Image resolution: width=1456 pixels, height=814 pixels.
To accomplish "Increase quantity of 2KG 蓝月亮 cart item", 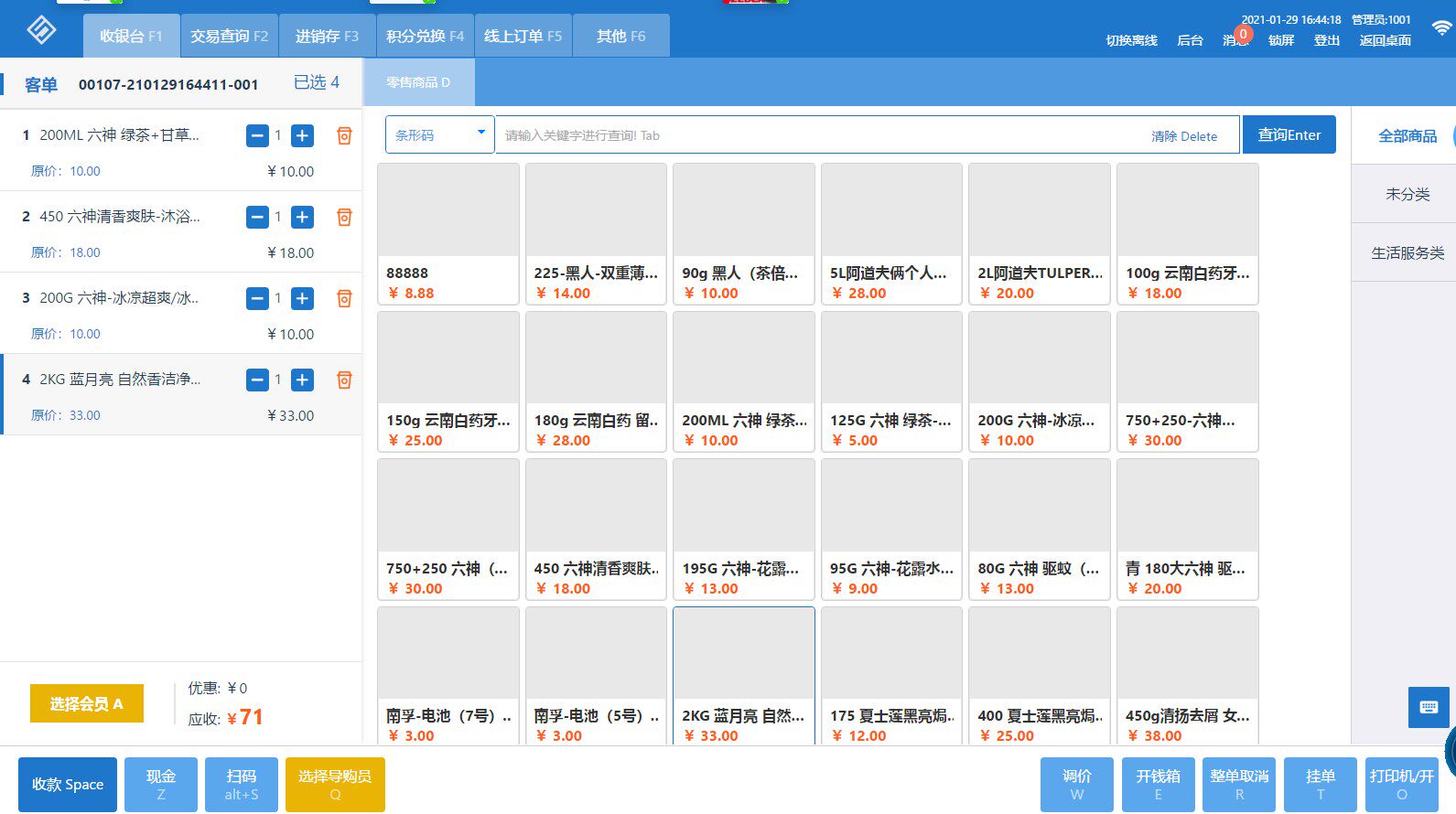I will (302, 380).
